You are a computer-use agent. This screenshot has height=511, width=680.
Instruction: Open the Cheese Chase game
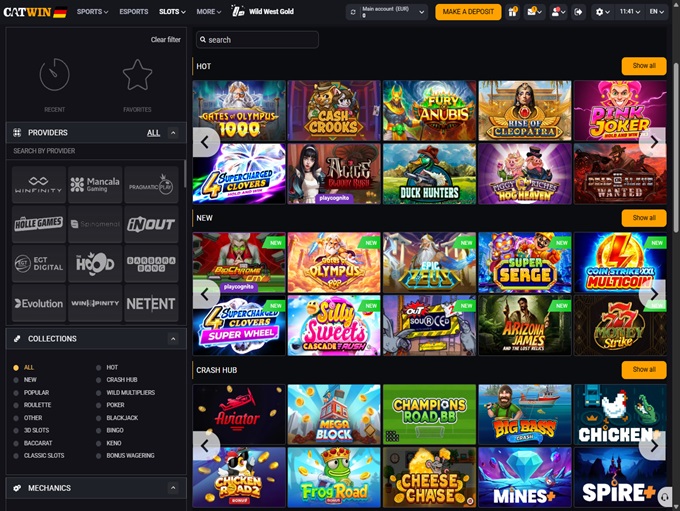coord(429,477)
